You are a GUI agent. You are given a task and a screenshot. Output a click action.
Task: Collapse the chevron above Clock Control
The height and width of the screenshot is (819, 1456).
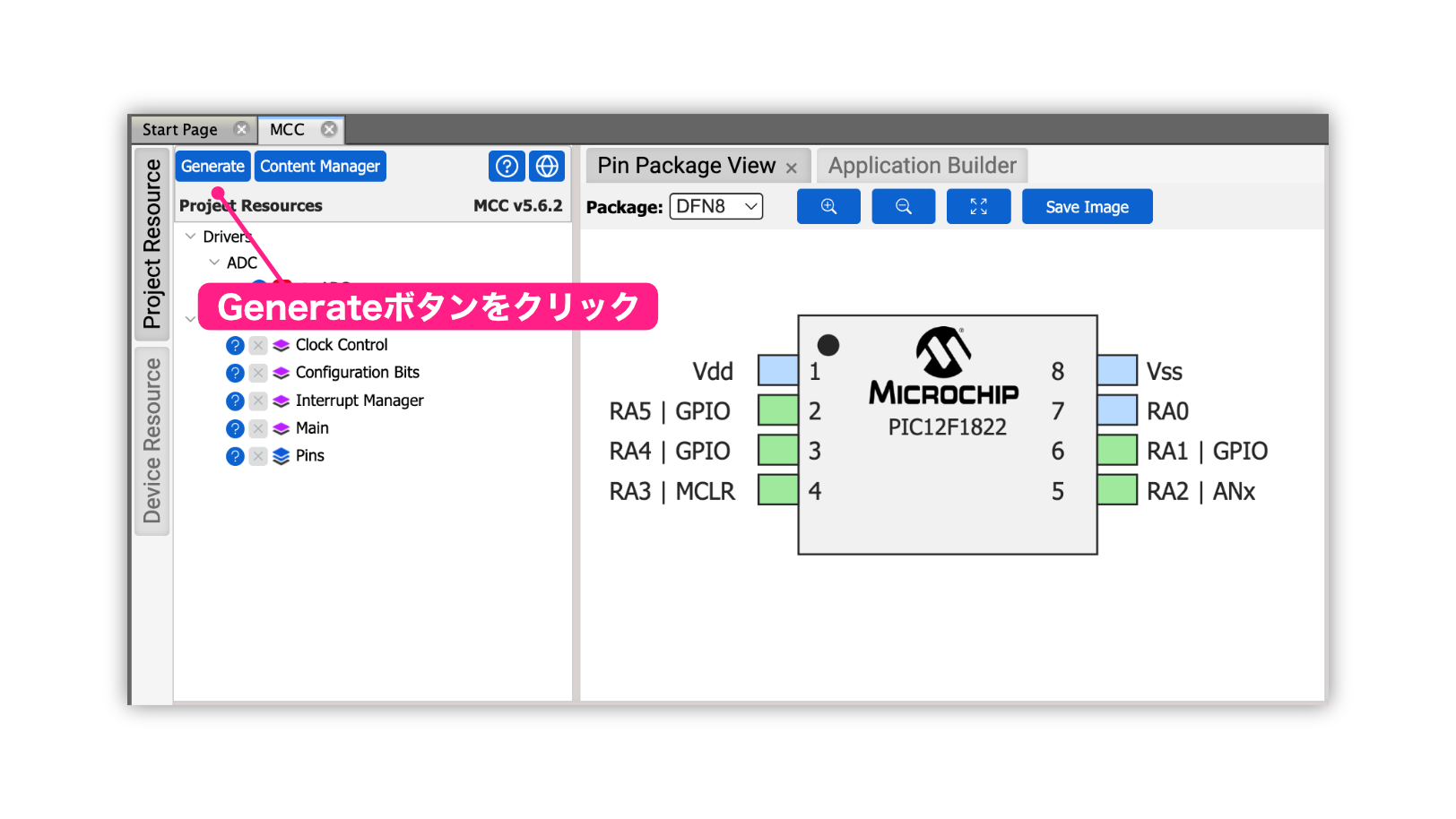189,319
